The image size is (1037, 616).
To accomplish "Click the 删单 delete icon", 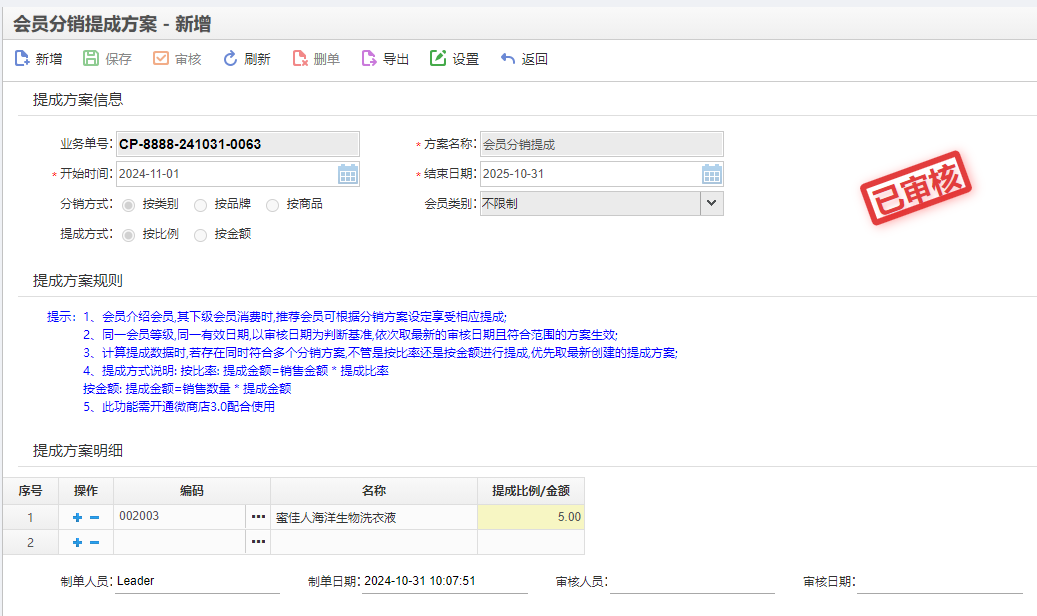I will (300, 59).
